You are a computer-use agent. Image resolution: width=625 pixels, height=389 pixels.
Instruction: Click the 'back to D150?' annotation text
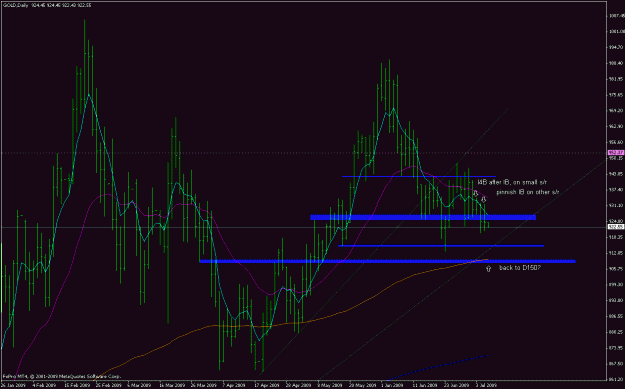click(520, 268)
